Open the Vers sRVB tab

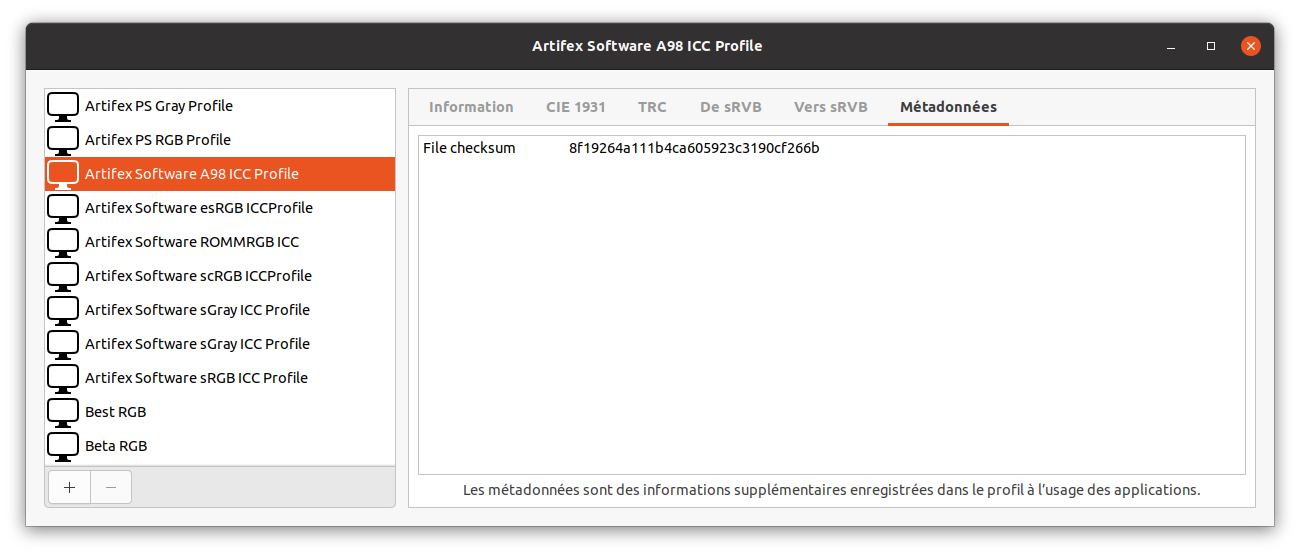pyautogui.click(x=831, y=107)
